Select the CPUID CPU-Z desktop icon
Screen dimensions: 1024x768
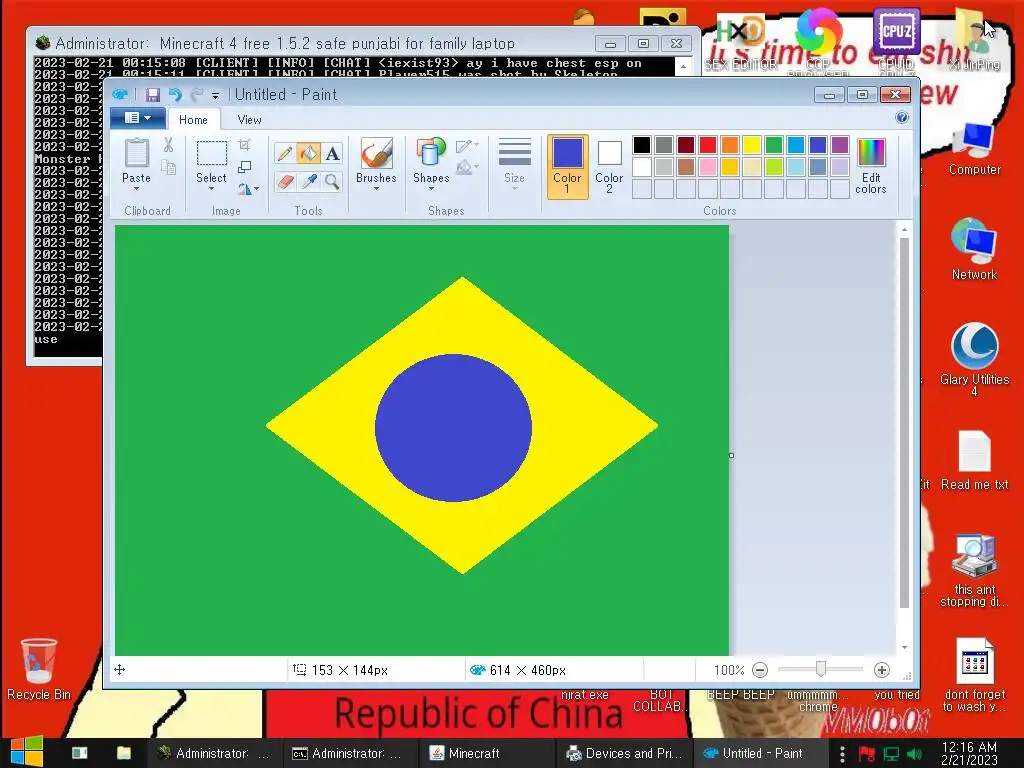(896, 39)
